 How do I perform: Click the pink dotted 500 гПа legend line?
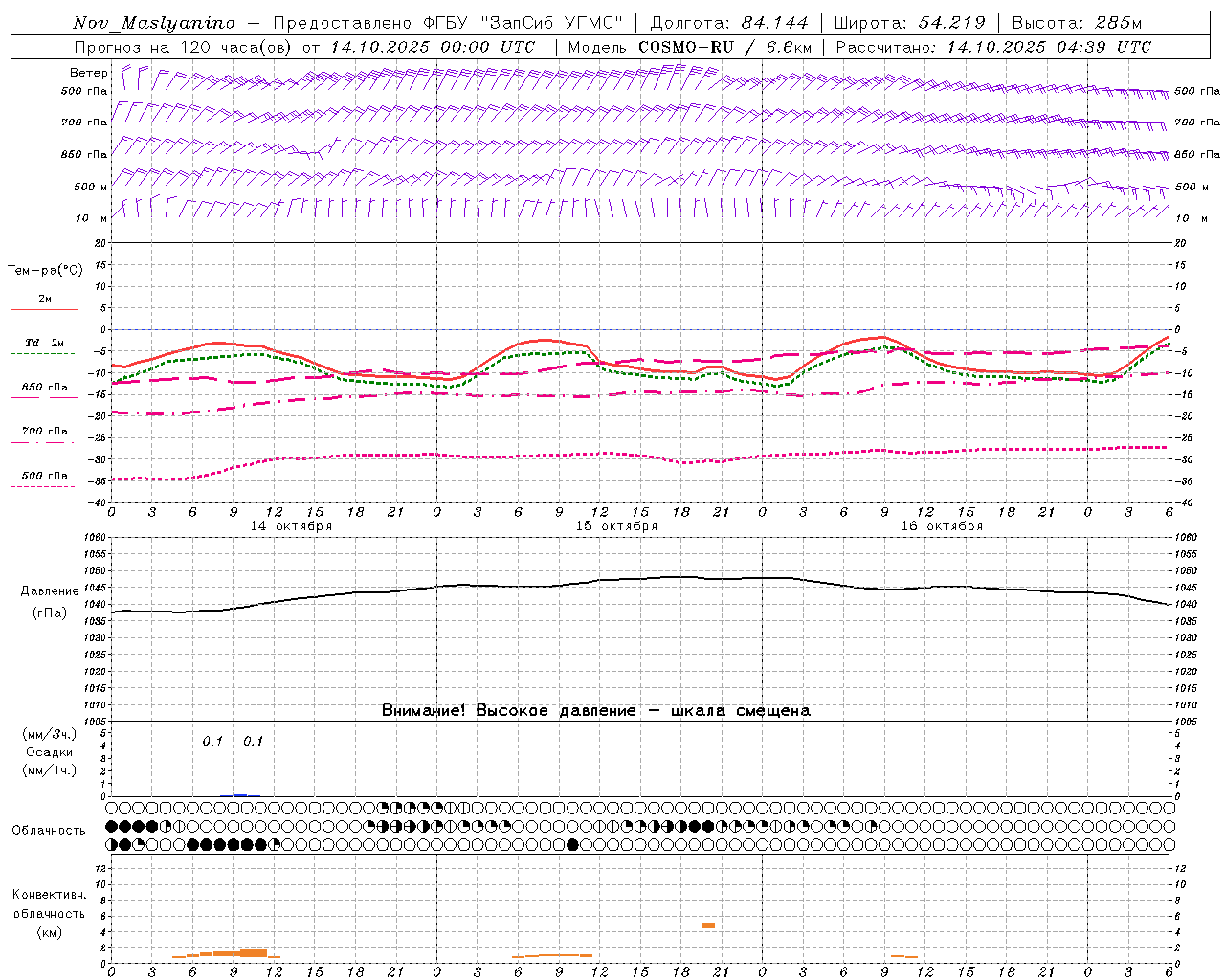(x=44, y=486)
